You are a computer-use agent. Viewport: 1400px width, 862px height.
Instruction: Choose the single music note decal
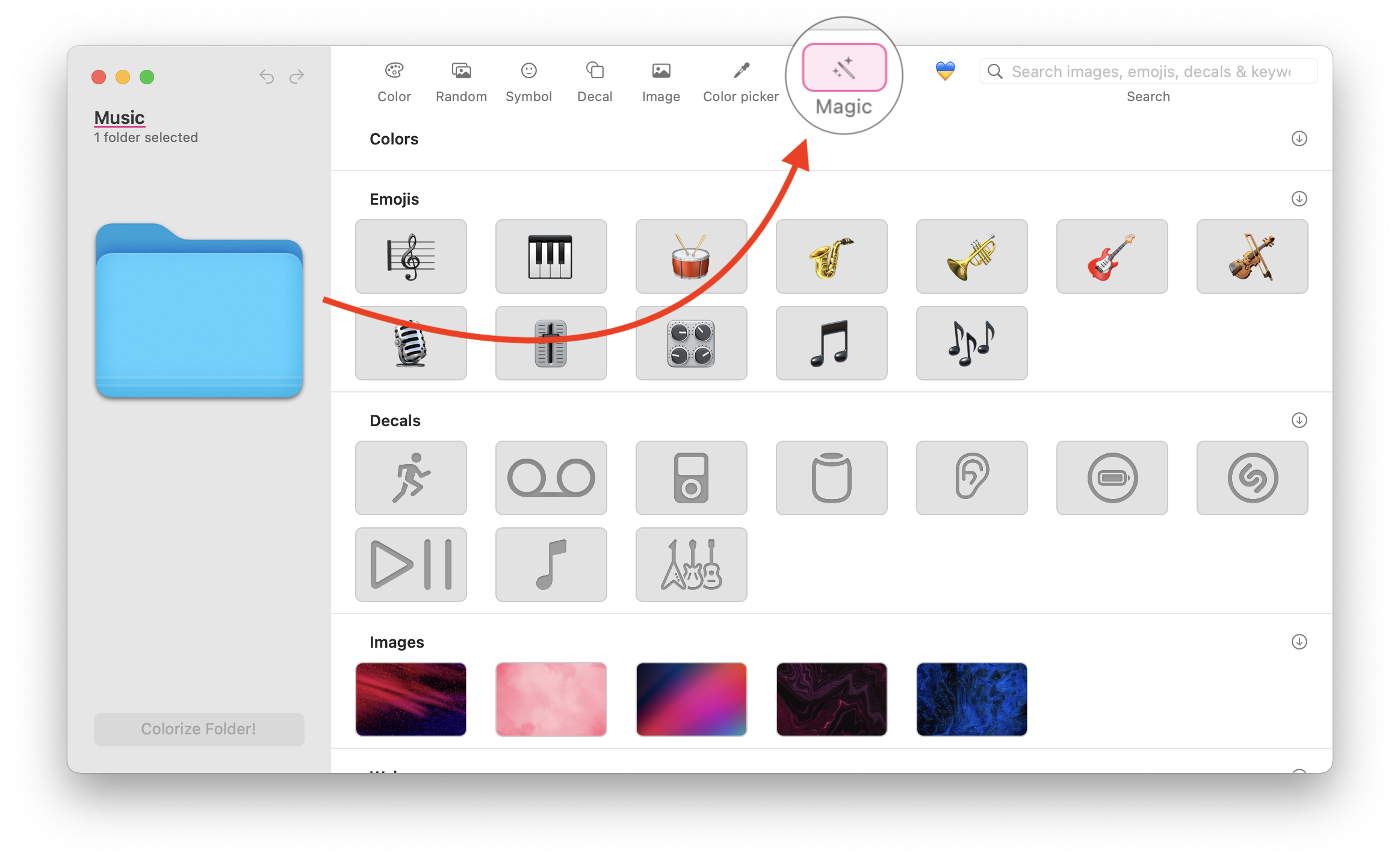tap(551, 565)
